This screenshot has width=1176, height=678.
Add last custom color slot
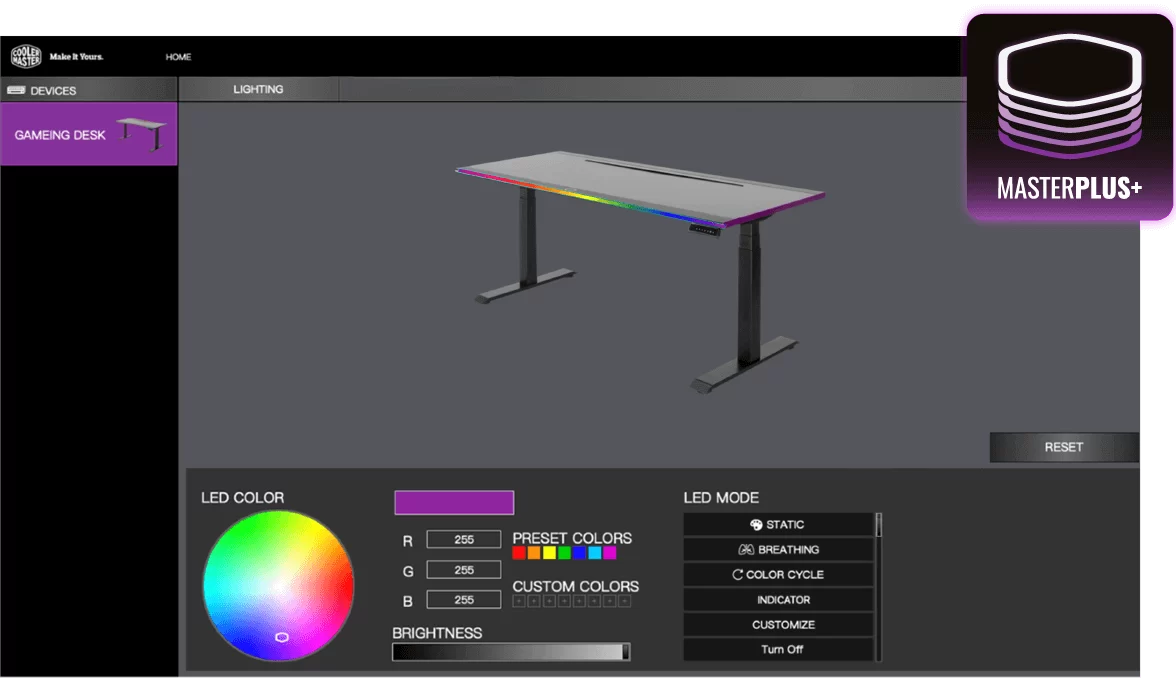[x=624, y=602]
